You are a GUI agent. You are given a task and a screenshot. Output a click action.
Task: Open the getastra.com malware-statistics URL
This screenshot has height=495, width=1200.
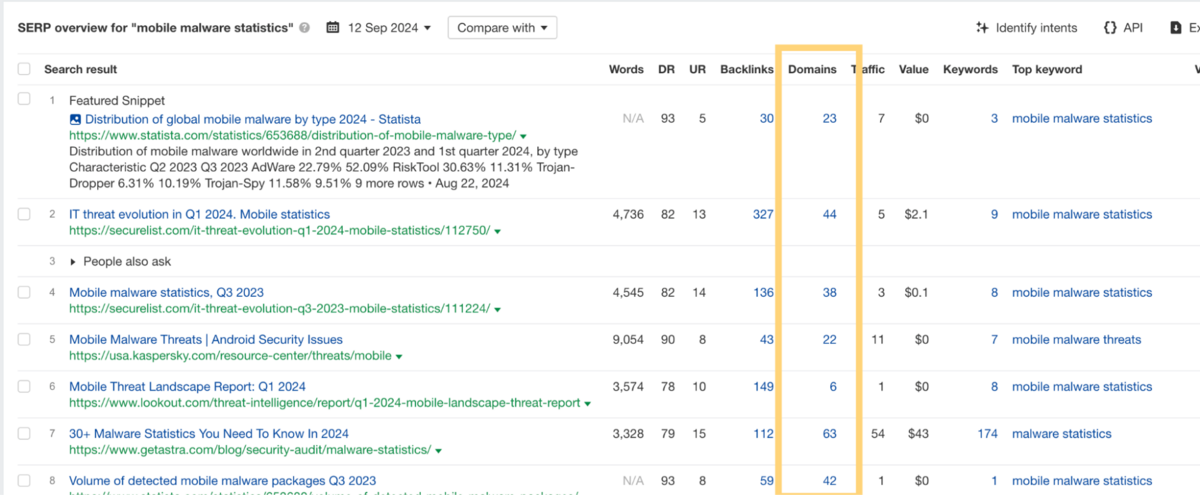pyautogui.click(x=250, y=450)
